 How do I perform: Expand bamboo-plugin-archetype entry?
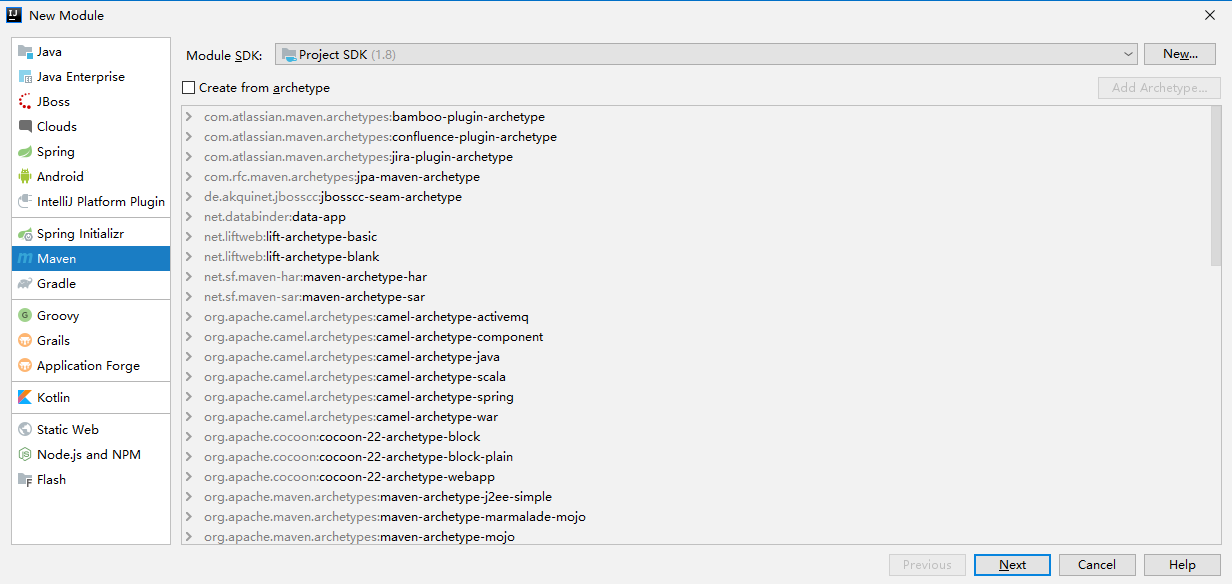[x=189, y=117]
